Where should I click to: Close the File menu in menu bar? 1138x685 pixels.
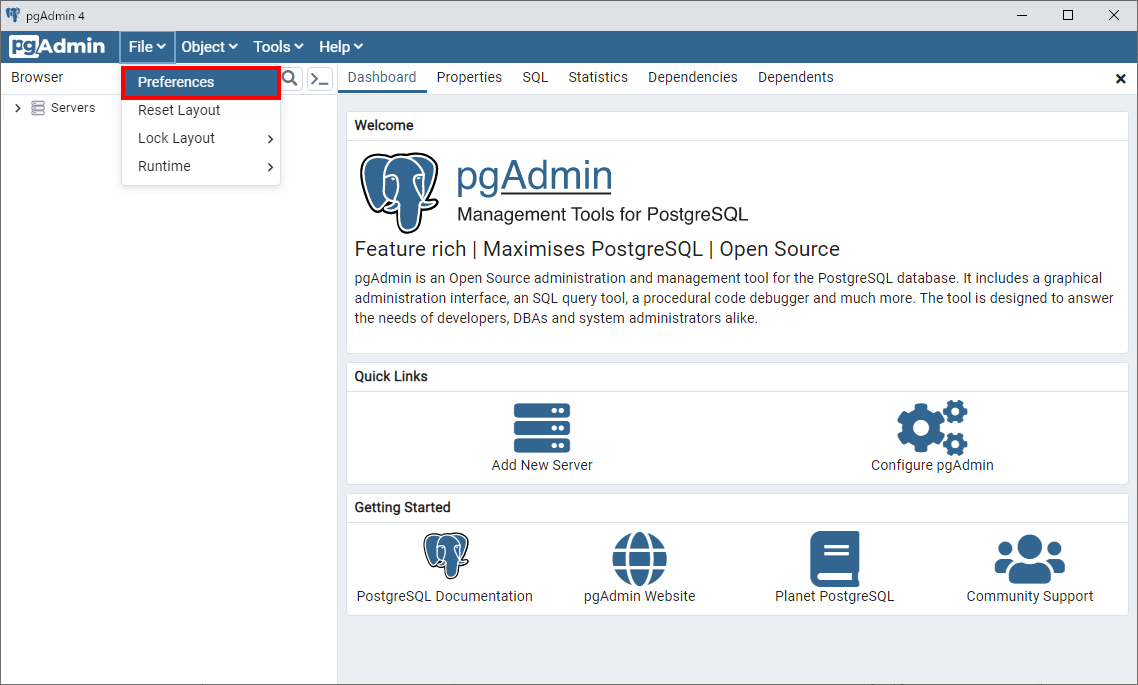[147, 46]
